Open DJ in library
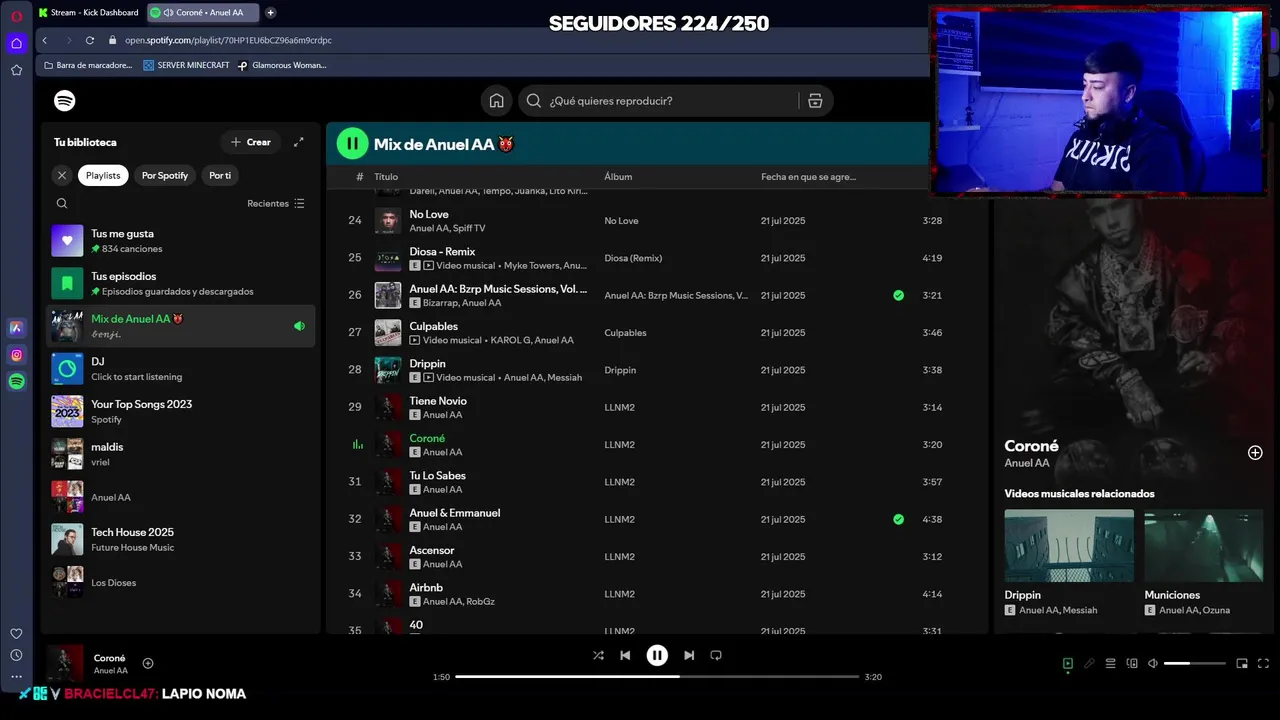 click(x=181, y=369)
